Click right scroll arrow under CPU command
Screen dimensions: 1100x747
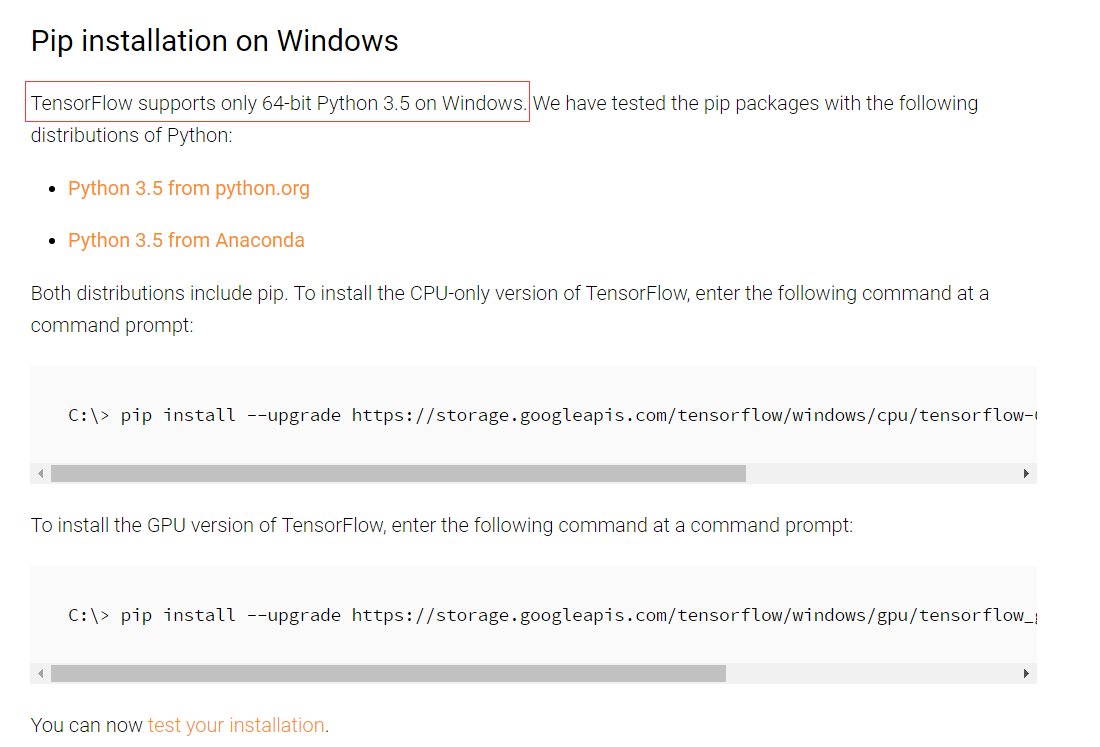[x=1026, y=473]
